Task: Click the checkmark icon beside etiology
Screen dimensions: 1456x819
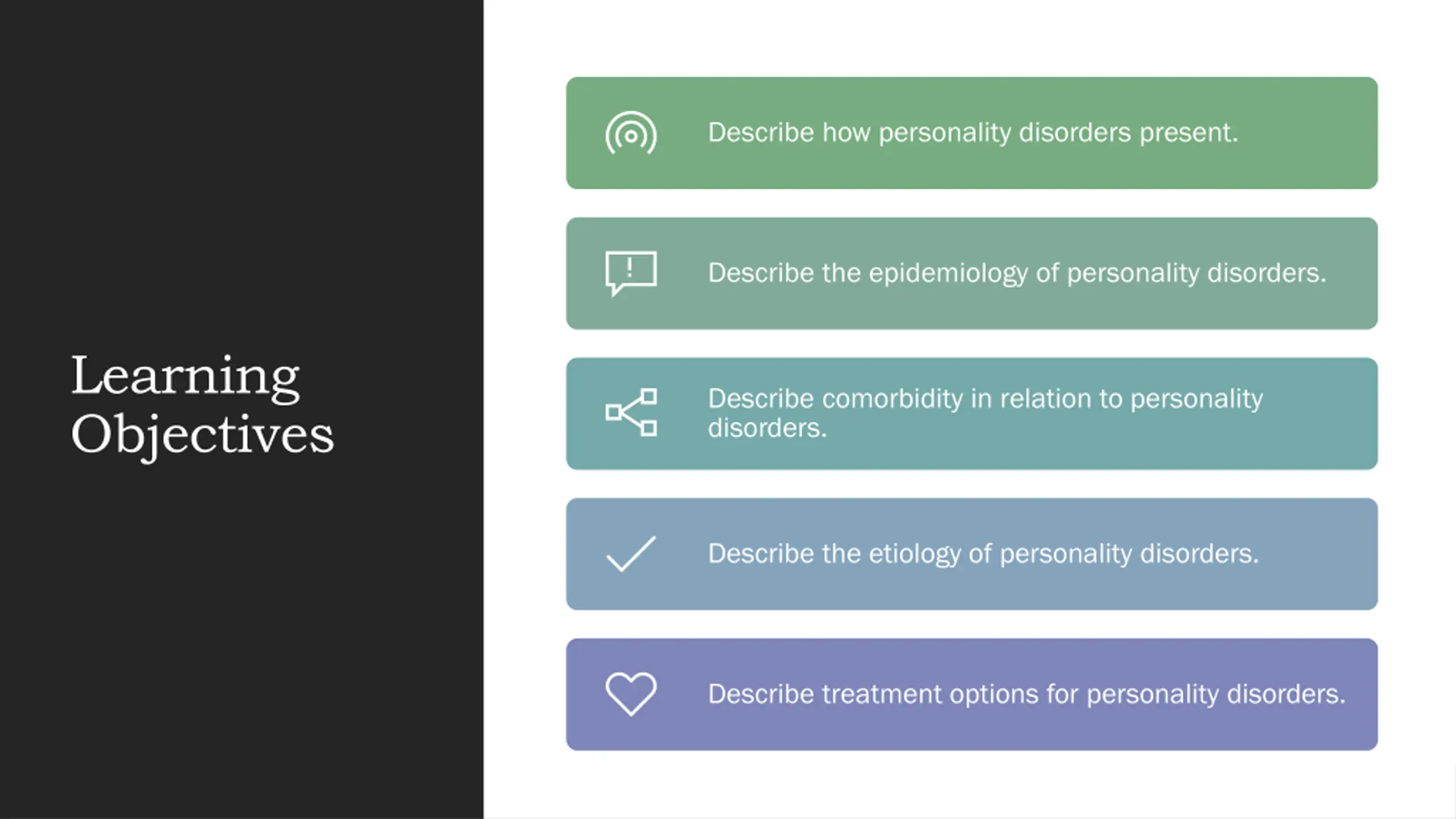Action: 631,553
